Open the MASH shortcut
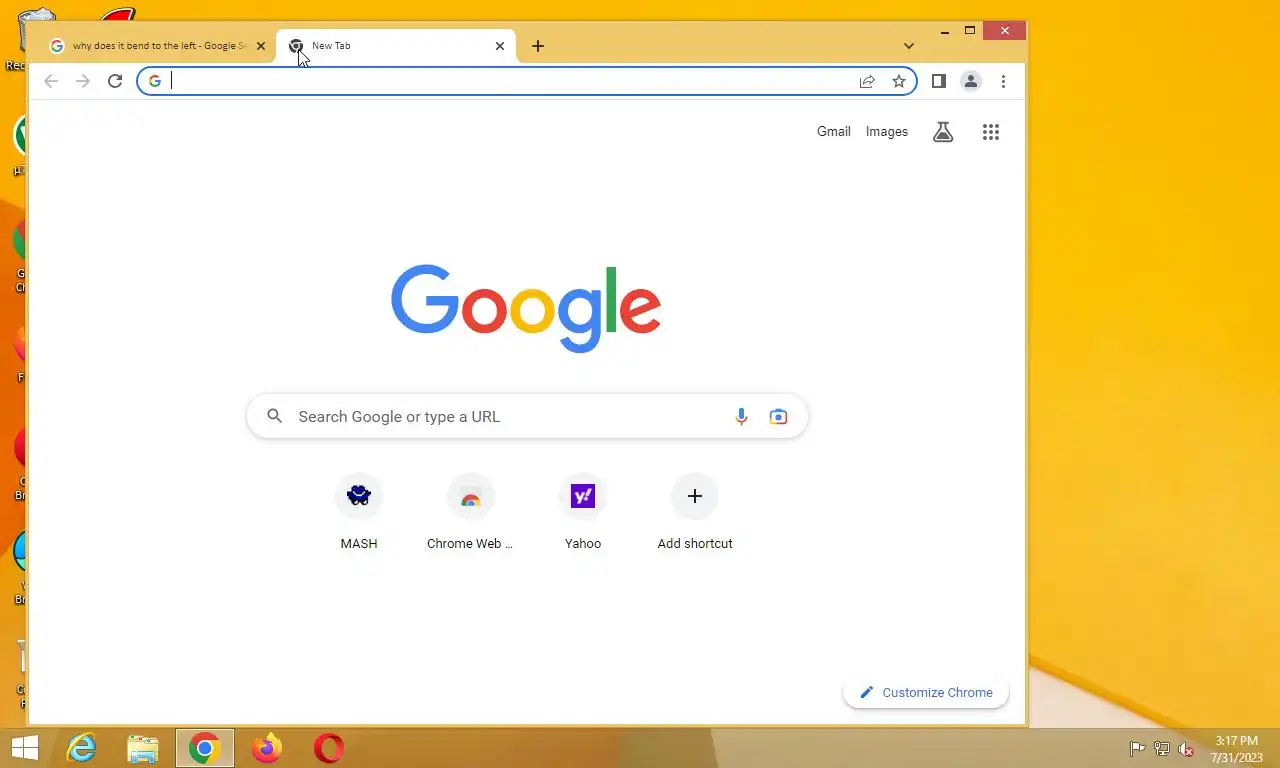Screen dimensions: 1280x768 click(x=359, y=513)
